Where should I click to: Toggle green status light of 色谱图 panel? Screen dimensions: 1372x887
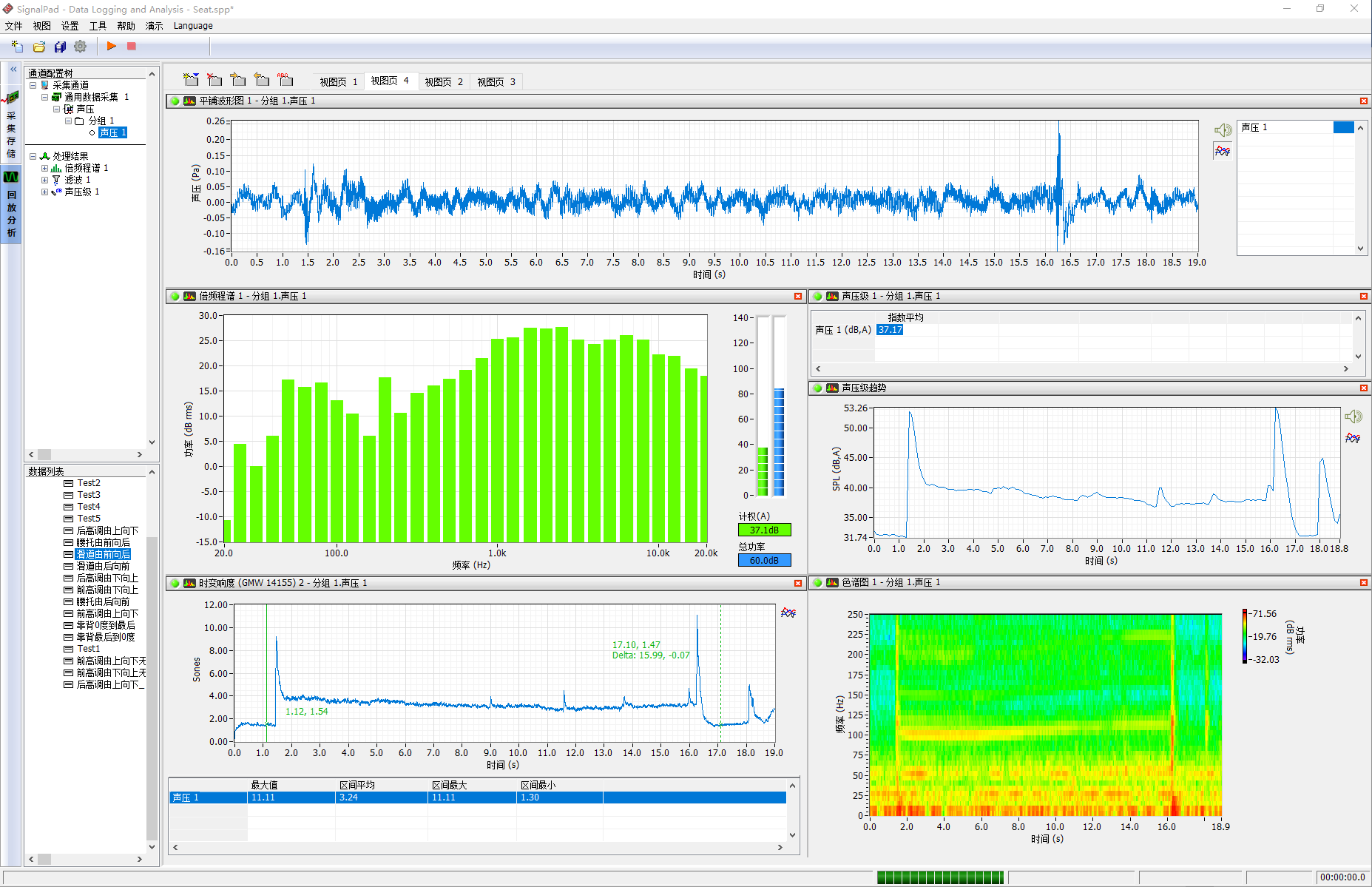click(818, 582)
